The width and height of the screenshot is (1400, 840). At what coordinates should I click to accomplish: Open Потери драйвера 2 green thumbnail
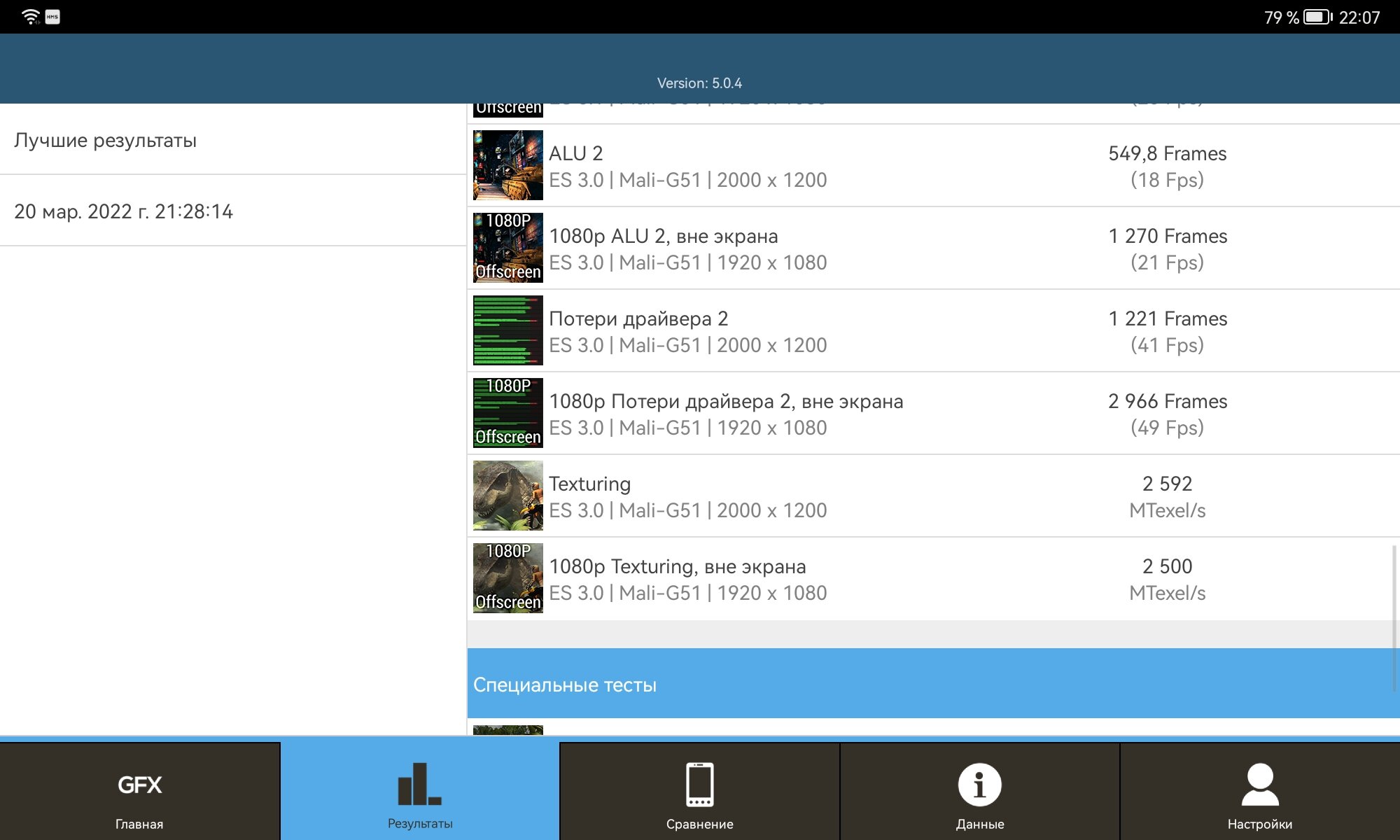tap(508, 330)
